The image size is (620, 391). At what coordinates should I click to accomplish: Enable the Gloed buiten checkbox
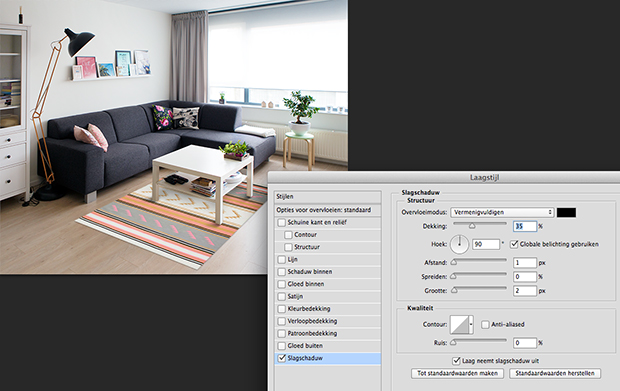coord(282,346)
